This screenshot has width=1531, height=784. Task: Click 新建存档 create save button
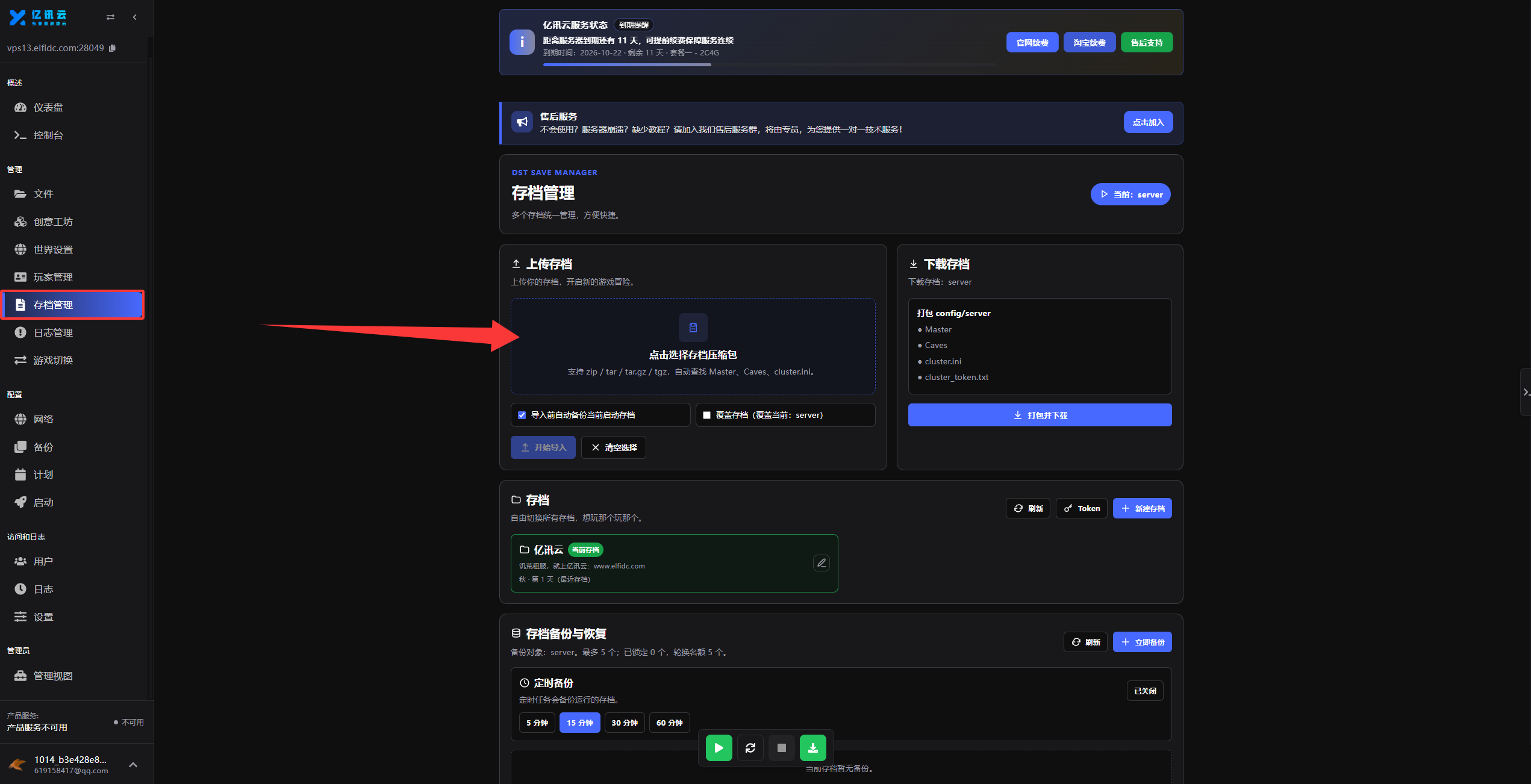(1142, 508)
